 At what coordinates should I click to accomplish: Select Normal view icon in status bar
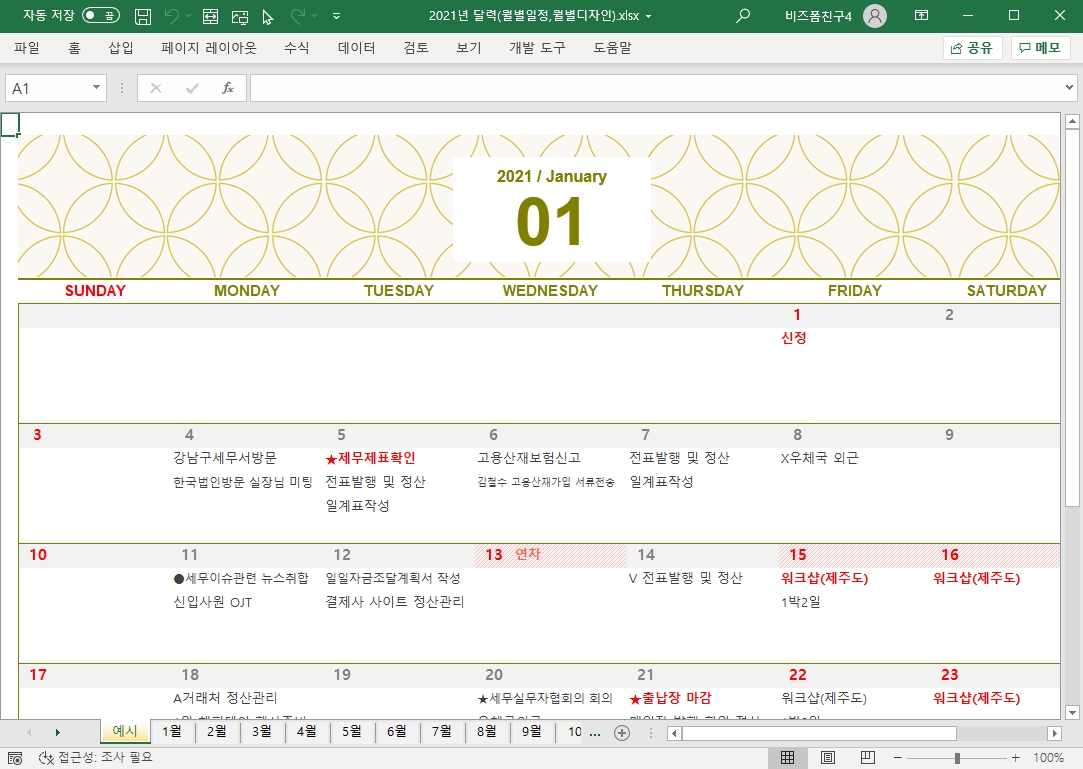[787, 757]
